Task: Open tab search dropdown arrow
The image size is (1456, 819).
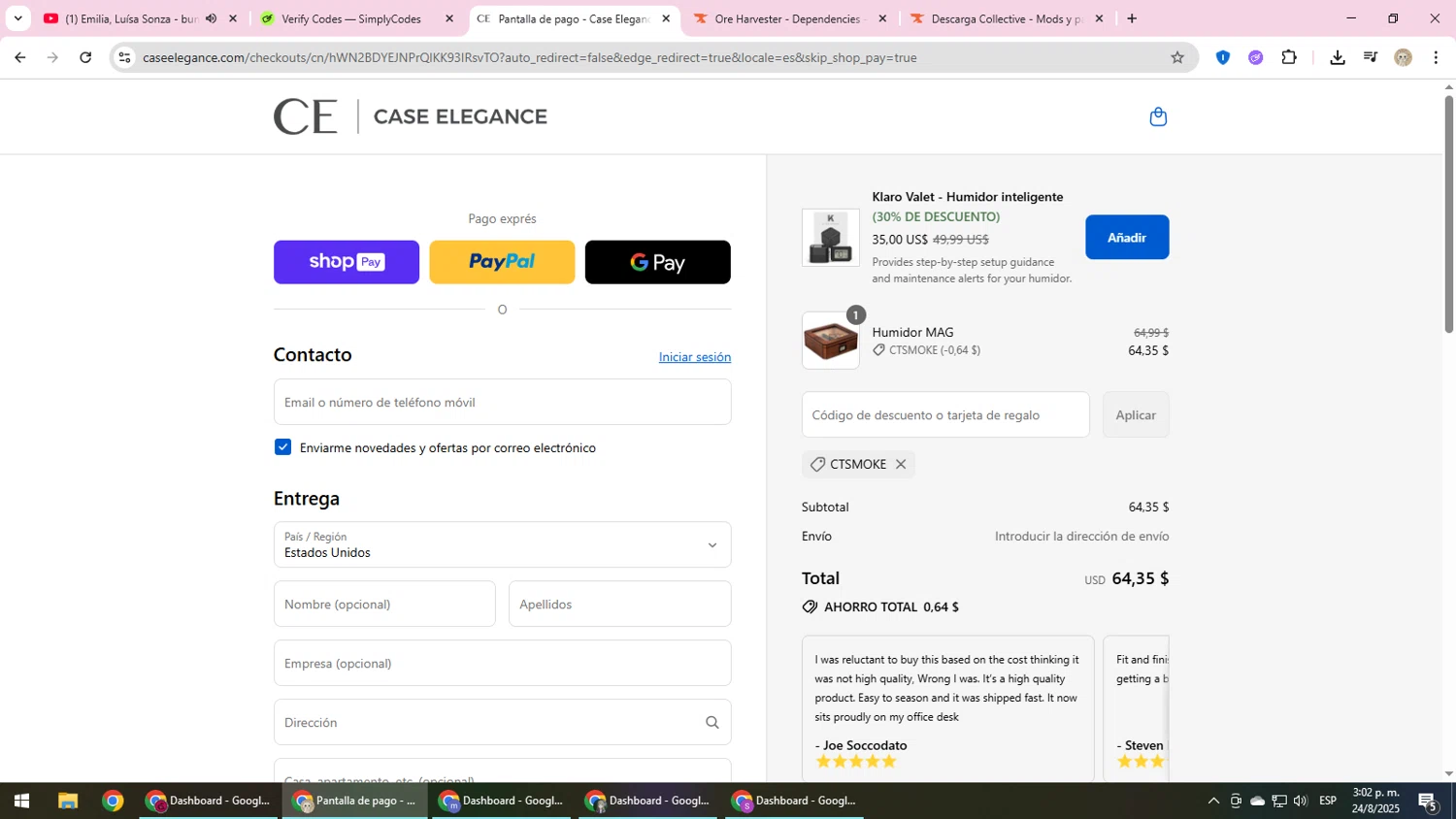Action: tap(17, 18)
